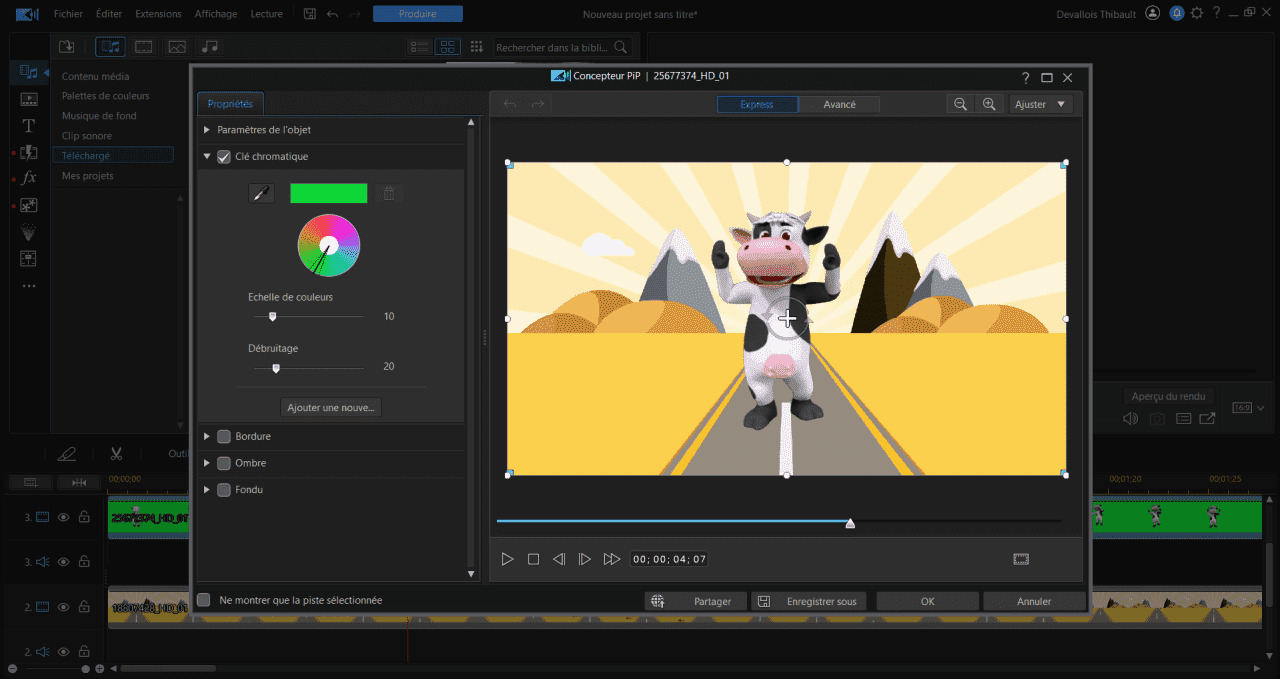Click the Partager button
The image size is (1280, 679).
(696, 602)
